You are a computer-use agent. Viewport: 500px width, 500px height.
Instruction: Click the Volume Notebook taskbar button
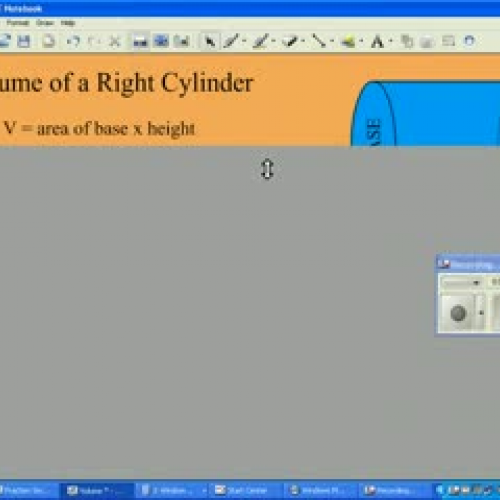(x=97, y=490)
